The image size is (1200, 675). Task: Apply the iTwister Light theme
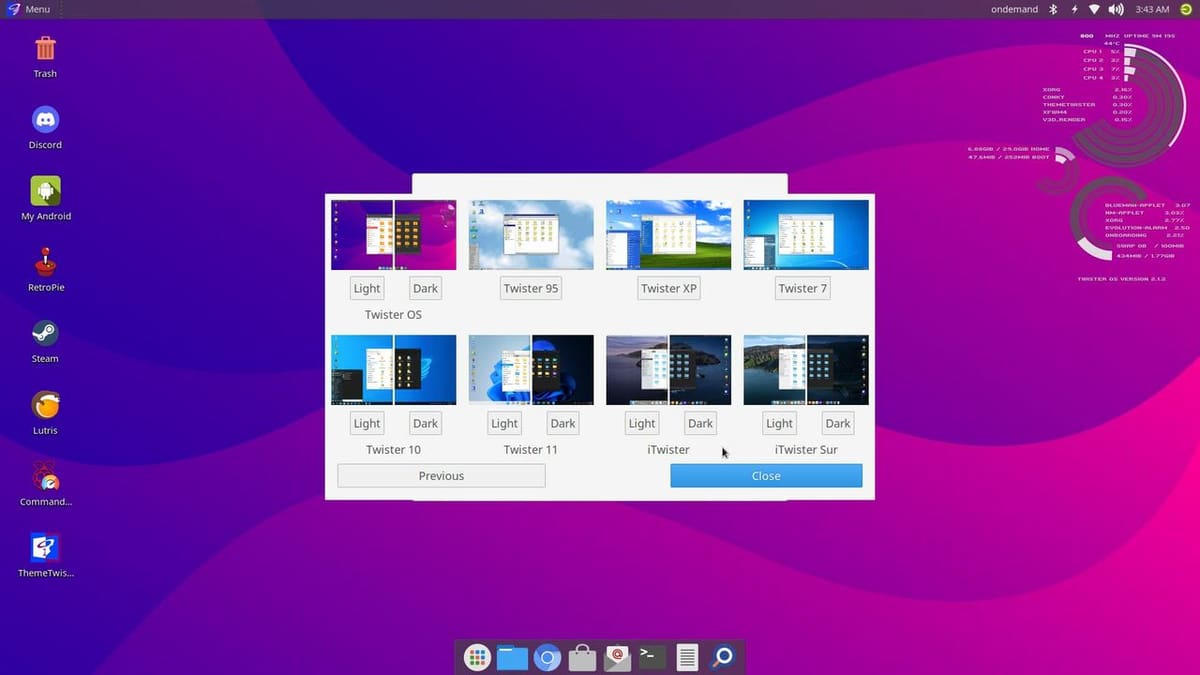coord(642,423)
